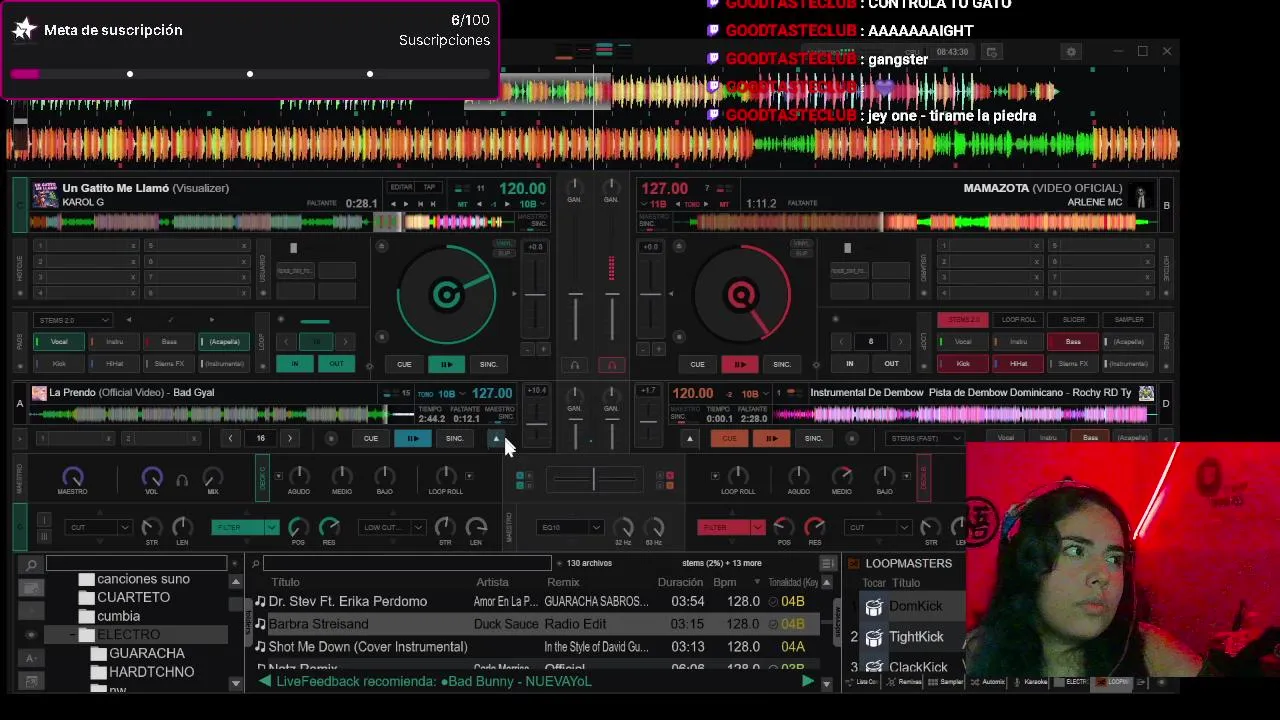The width and height of the screenshot is (1280, 720).
Task: Double loop length on MAMAZOTA deck
Action: click(900, 342)
